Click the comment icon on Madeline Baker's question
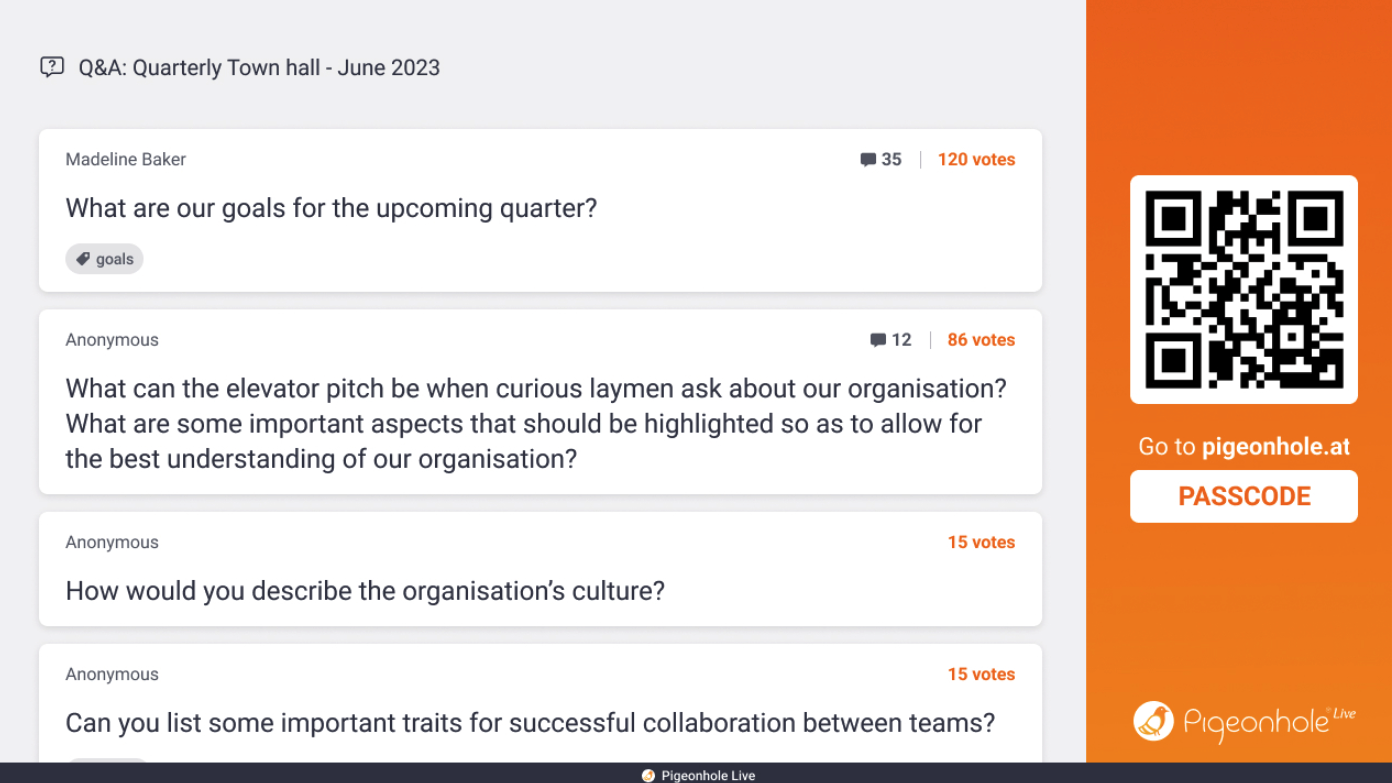1392x783 pixels. [868, 160]
